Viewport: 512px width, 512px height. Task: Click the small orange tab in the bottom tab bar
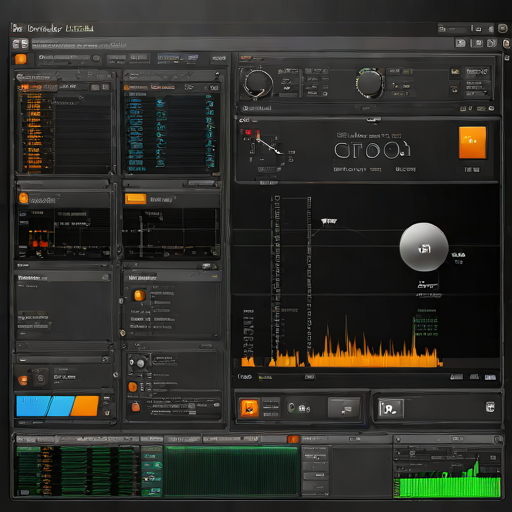click(x=293, y=439)
